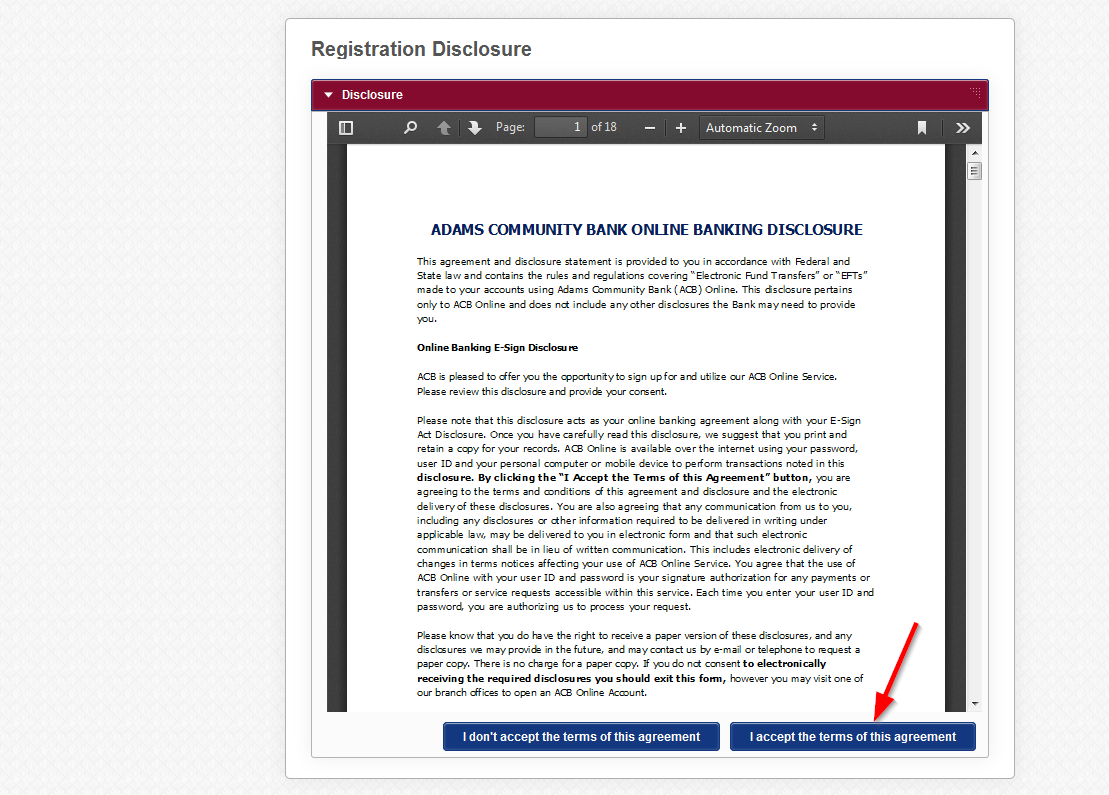Collapse the Disclosure section triangle
1109x795 pixels.
(328, 95)
